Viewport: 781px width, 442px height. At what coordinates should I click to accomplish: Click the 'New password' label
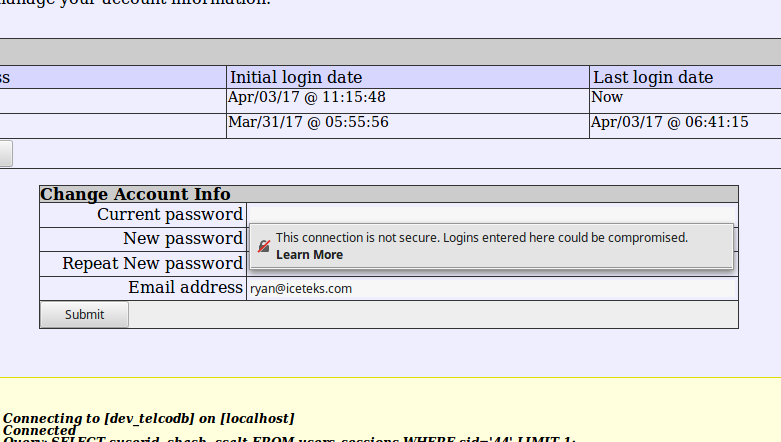click(183, 239)
